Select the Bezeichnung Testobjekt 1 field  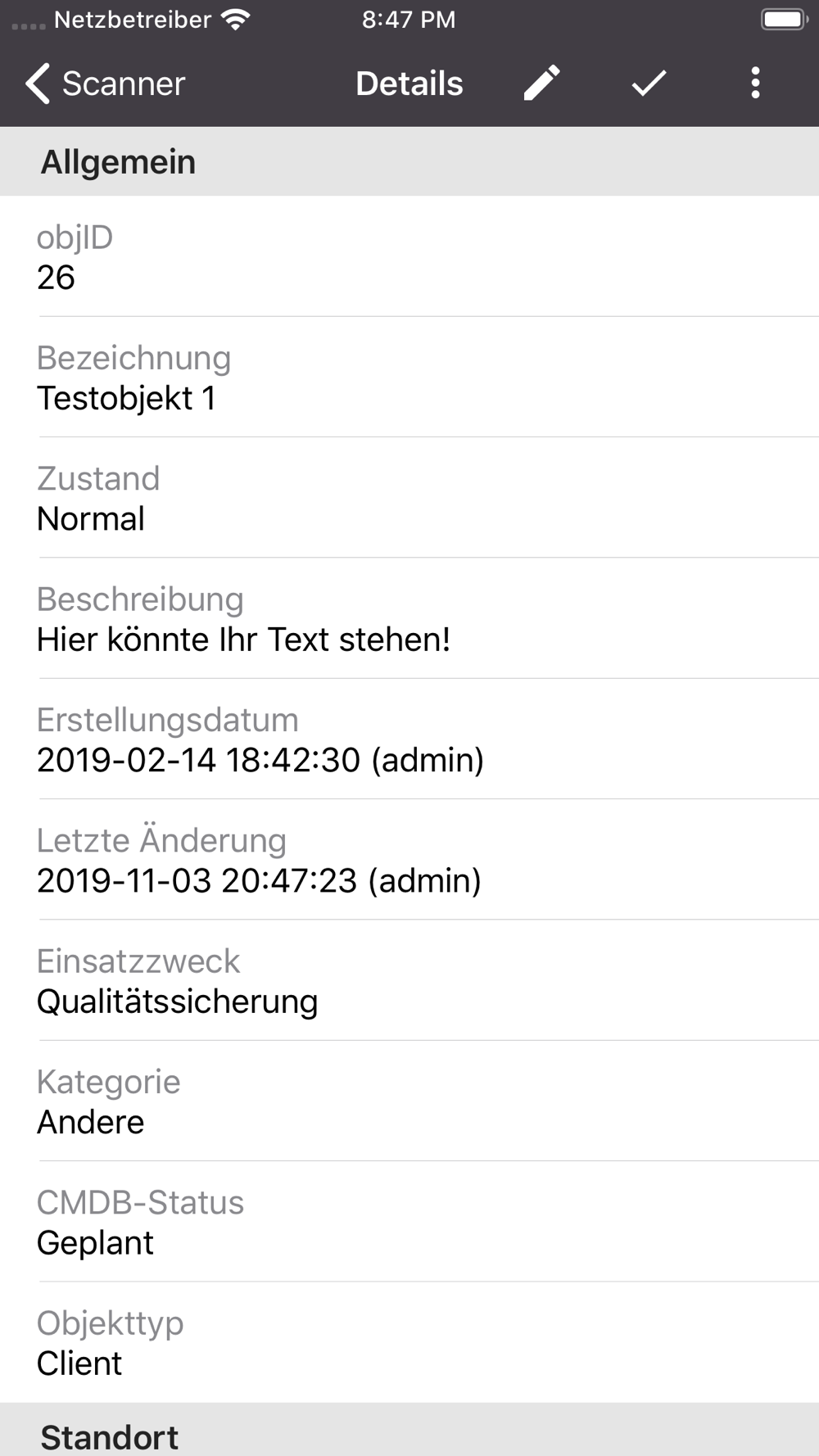click(409, 378)
